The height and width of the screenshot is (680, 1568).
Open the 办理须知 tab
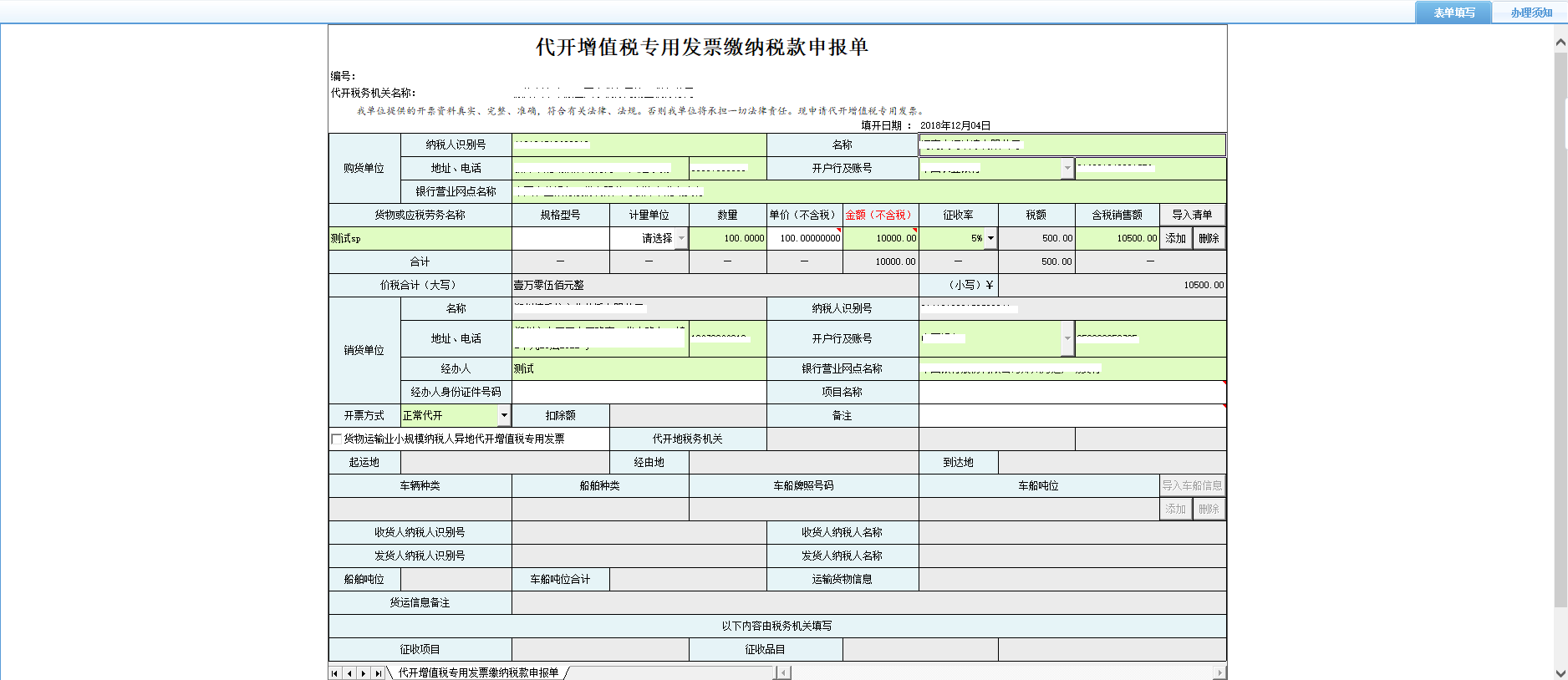point(1530,13)
